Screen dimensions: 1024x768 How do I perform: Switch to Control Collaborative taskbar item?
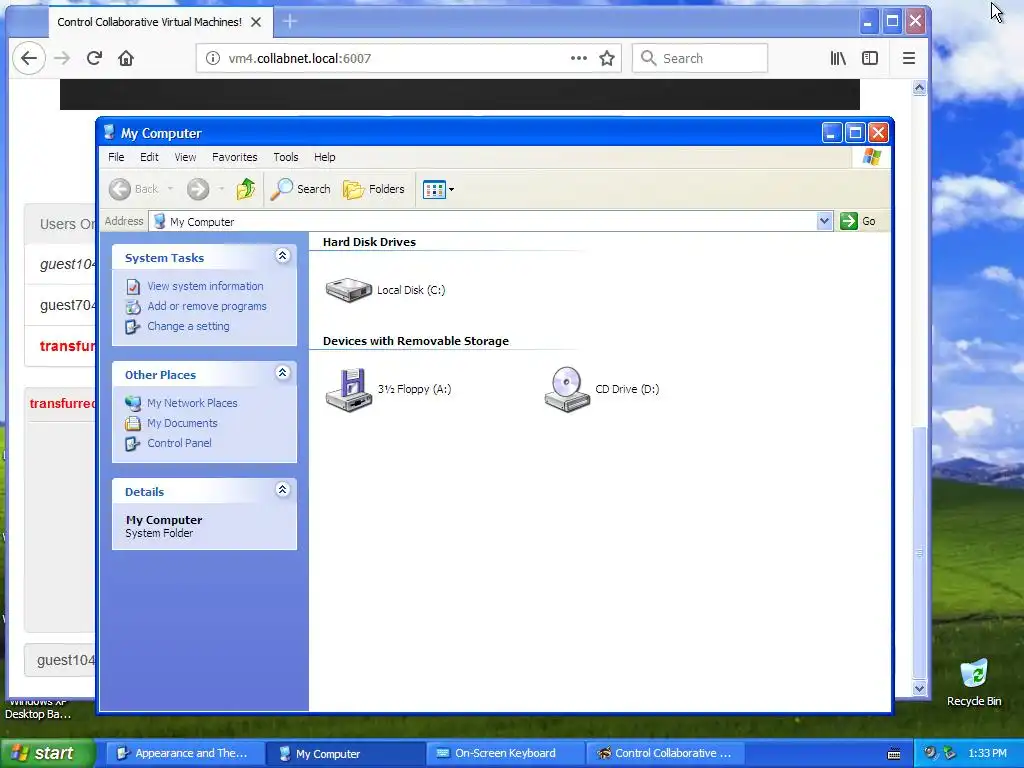pyautogui.click(x=665, y=753)
